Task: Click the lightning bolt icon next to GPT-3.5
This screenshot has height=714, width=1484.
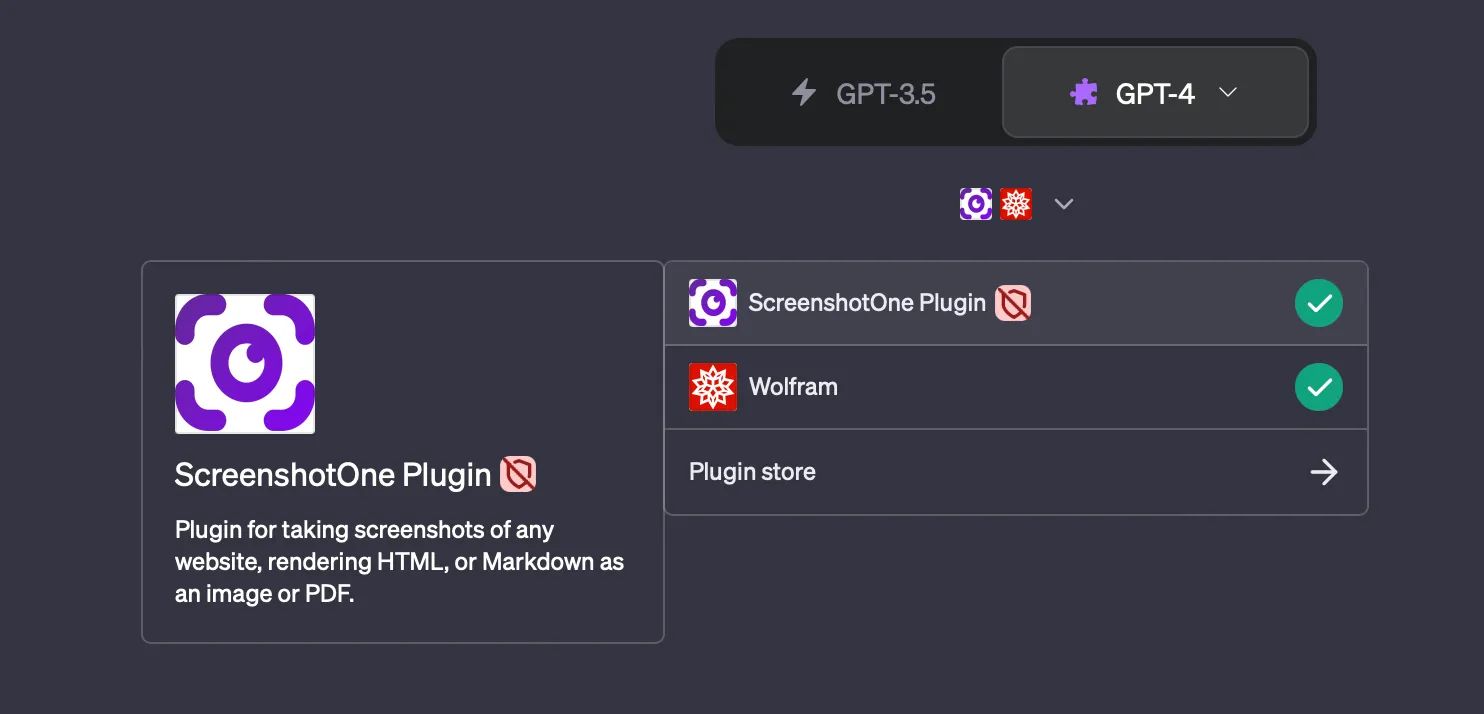Action: click(x=803, y=93)
